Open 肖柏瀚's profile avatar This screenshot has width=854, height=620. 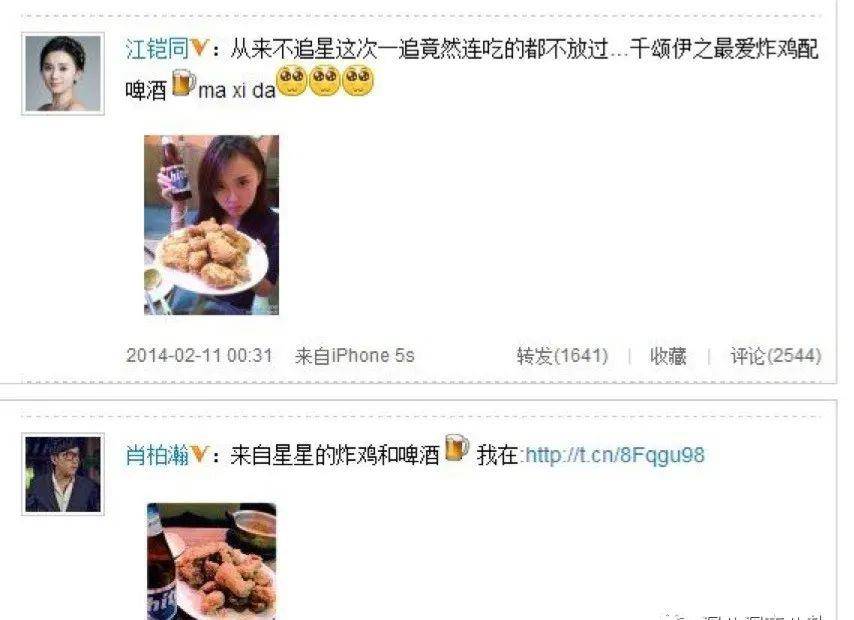coord(63,474)
